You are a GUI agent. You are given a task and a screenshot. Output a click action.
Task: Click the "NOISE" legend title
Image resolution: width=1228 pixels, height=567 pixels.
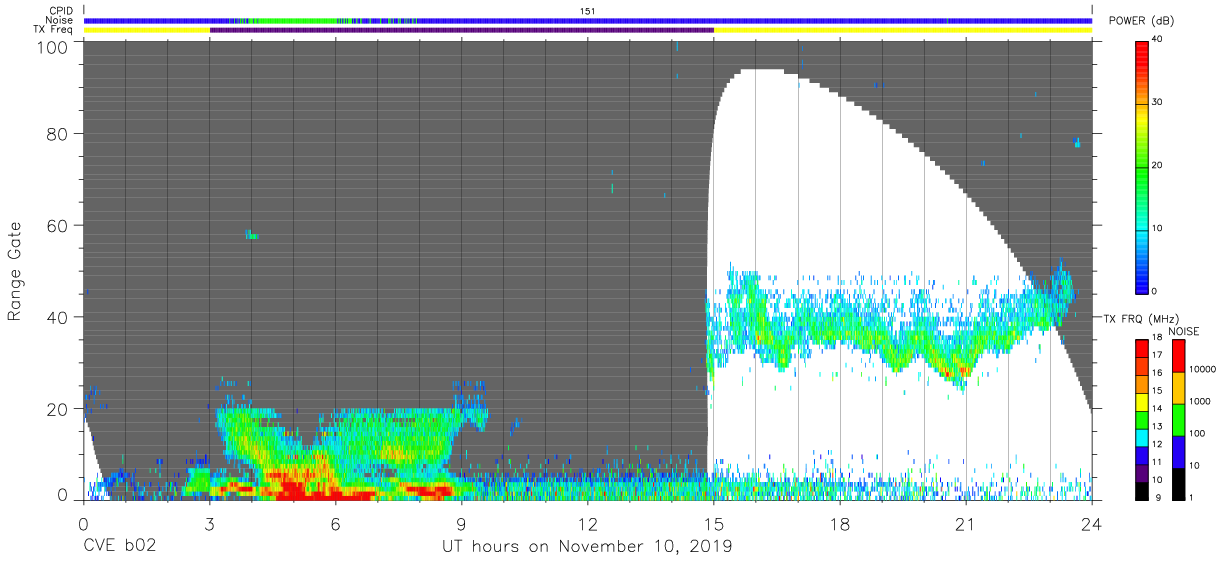point(1184,331)
